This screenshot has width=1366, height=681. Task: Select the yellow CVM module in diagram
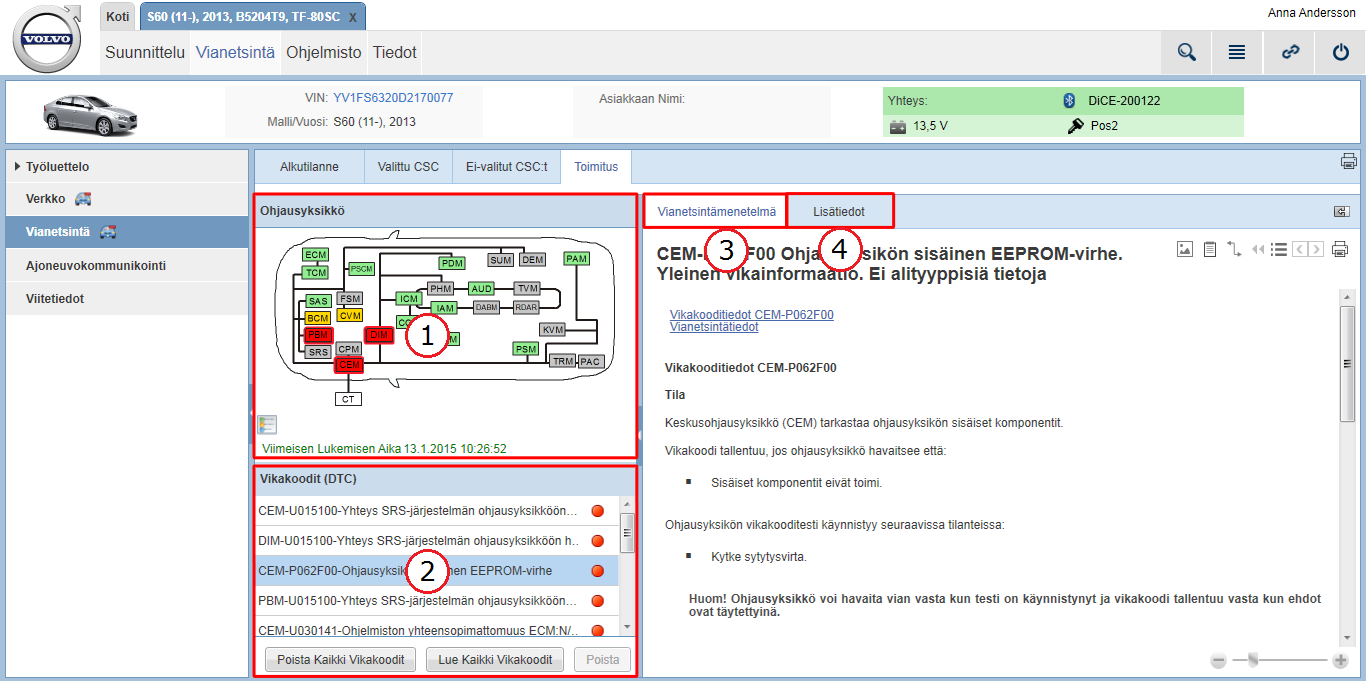[350, 315]
